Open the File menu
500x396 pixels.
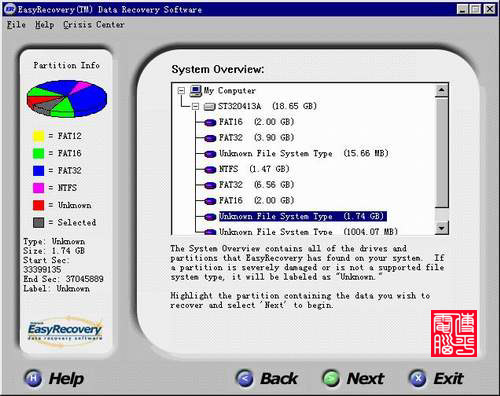point(16,25)
